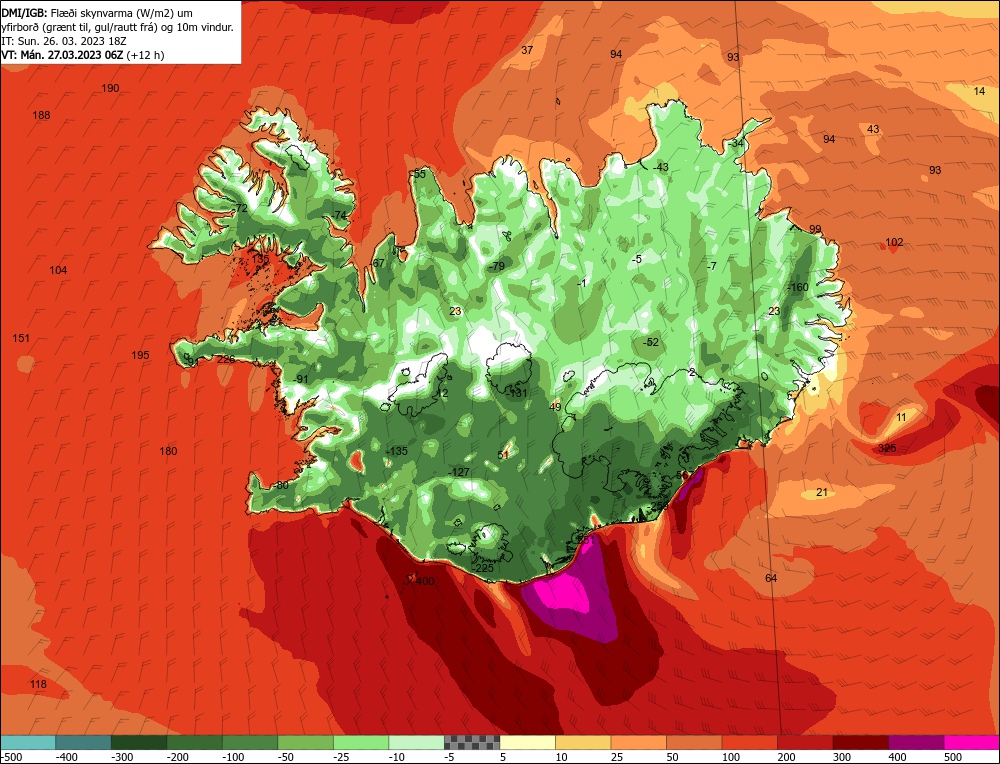This screenshot has height=764, width=1000.
Task: Select the map value -52
Action: (650, 342)
